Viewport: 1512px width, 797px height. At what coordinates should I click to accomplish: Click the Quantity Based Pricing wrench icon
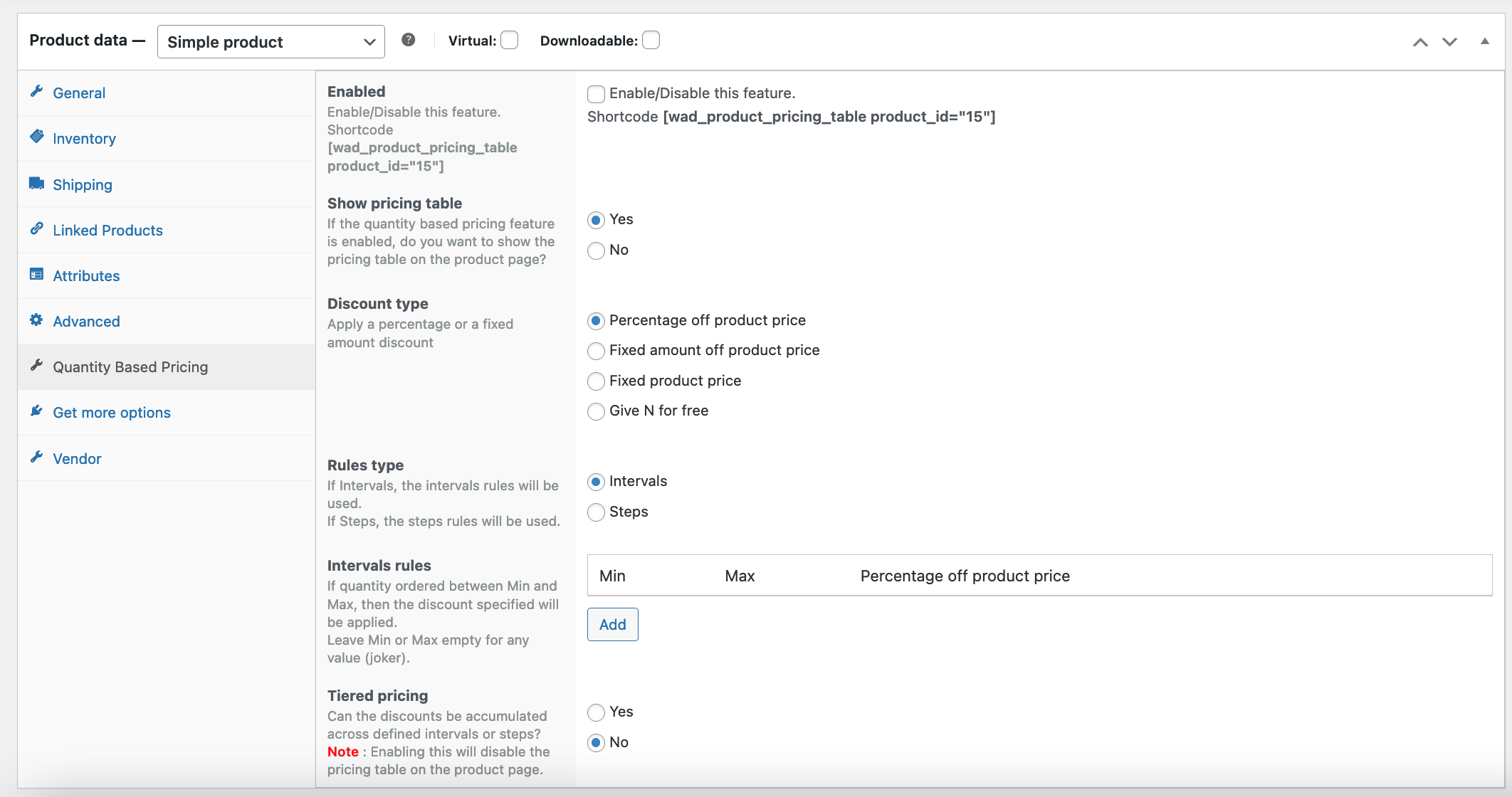click(36, 365)
